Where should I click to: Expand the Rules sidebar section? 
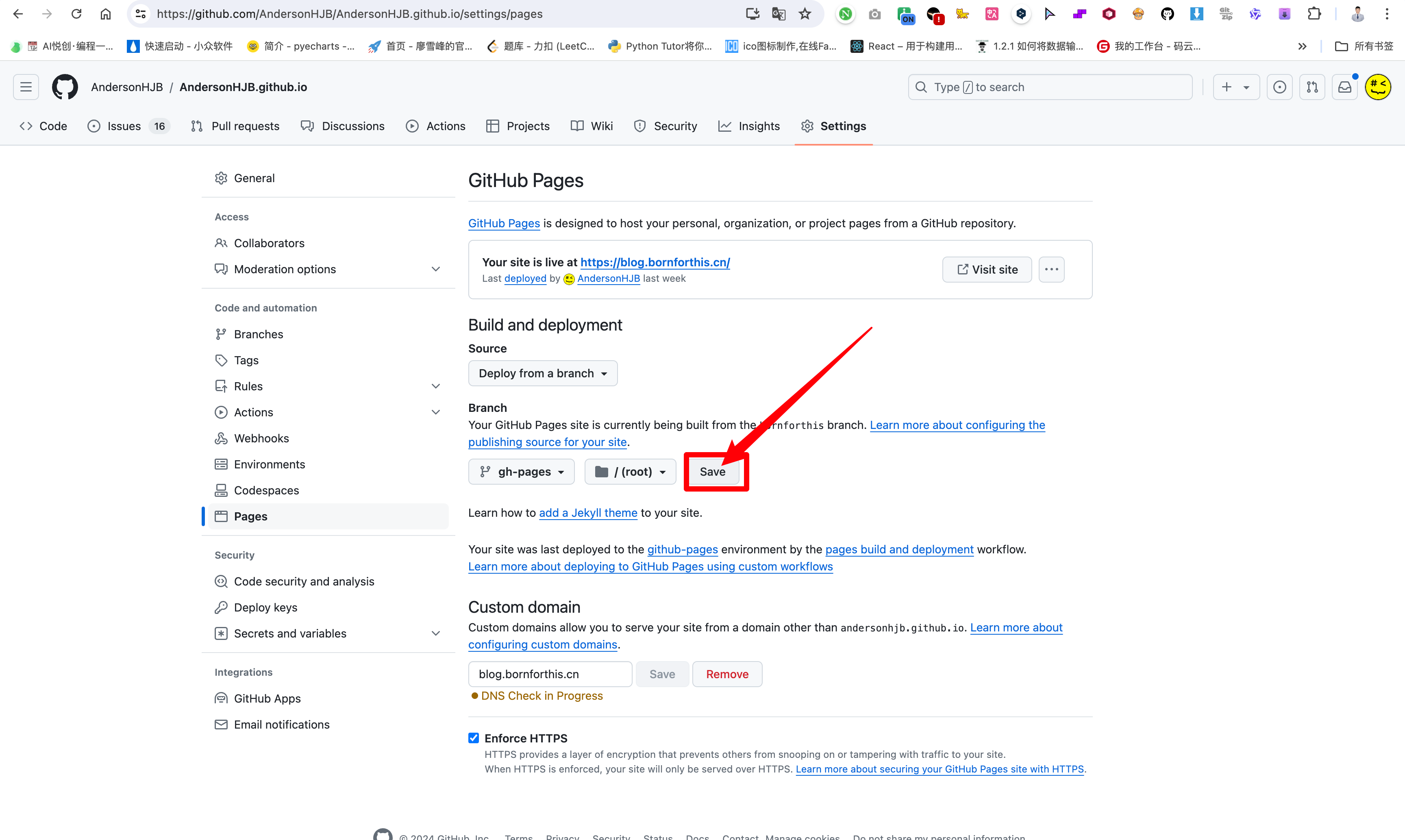[436, 387]
